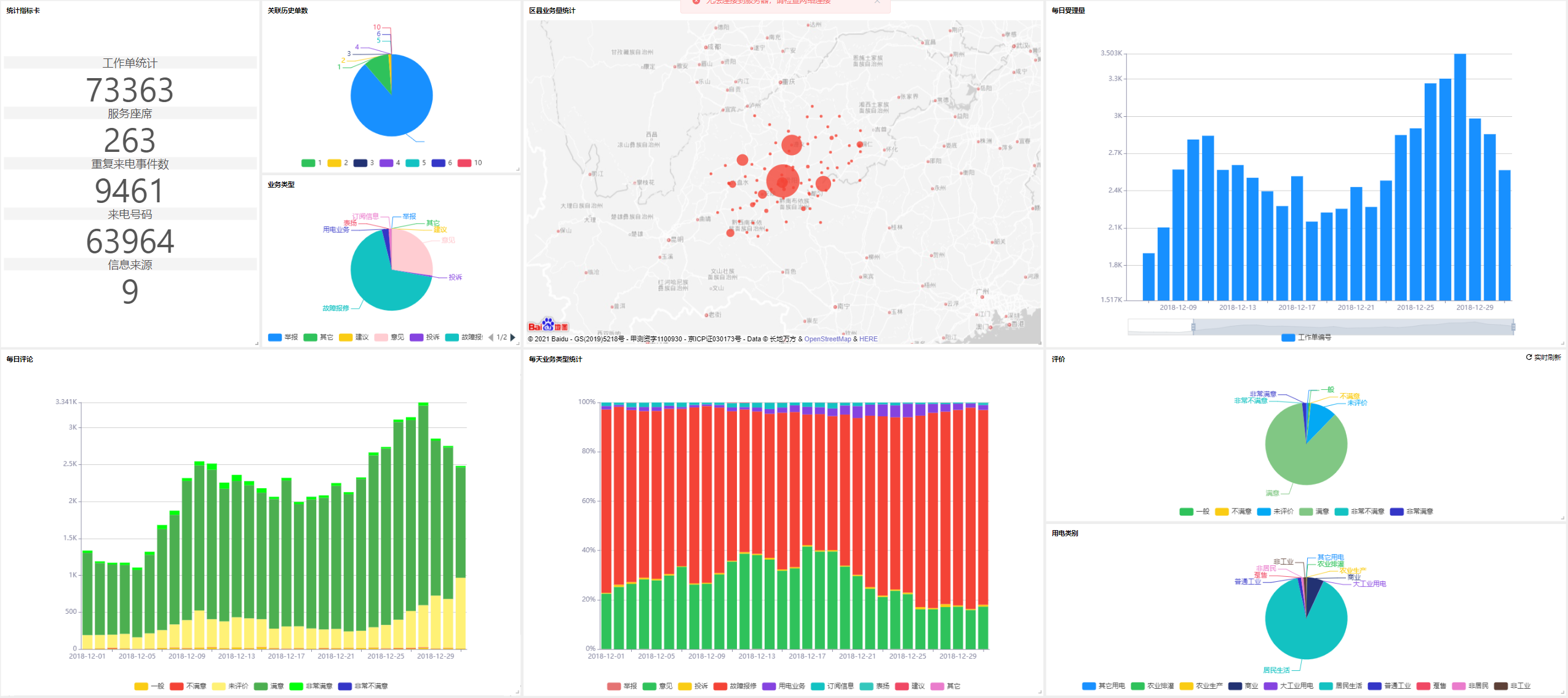Click the largest red bubble on map
Image resolution: width=1568 pixels, height=698 pixels.
pos(782,181)
